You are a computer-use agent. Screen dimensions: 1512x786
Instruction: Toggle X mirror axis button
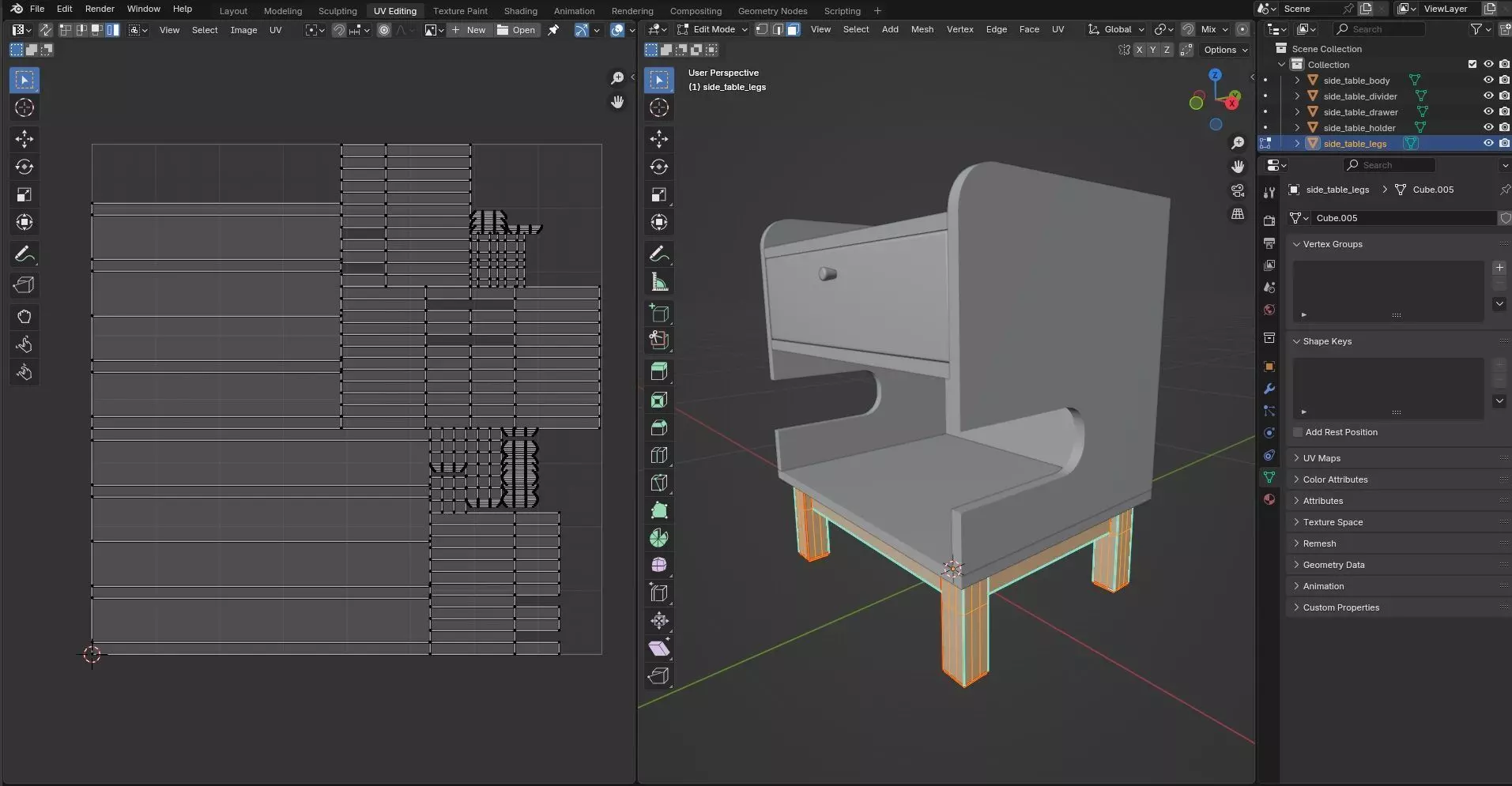click(1139, 50)
